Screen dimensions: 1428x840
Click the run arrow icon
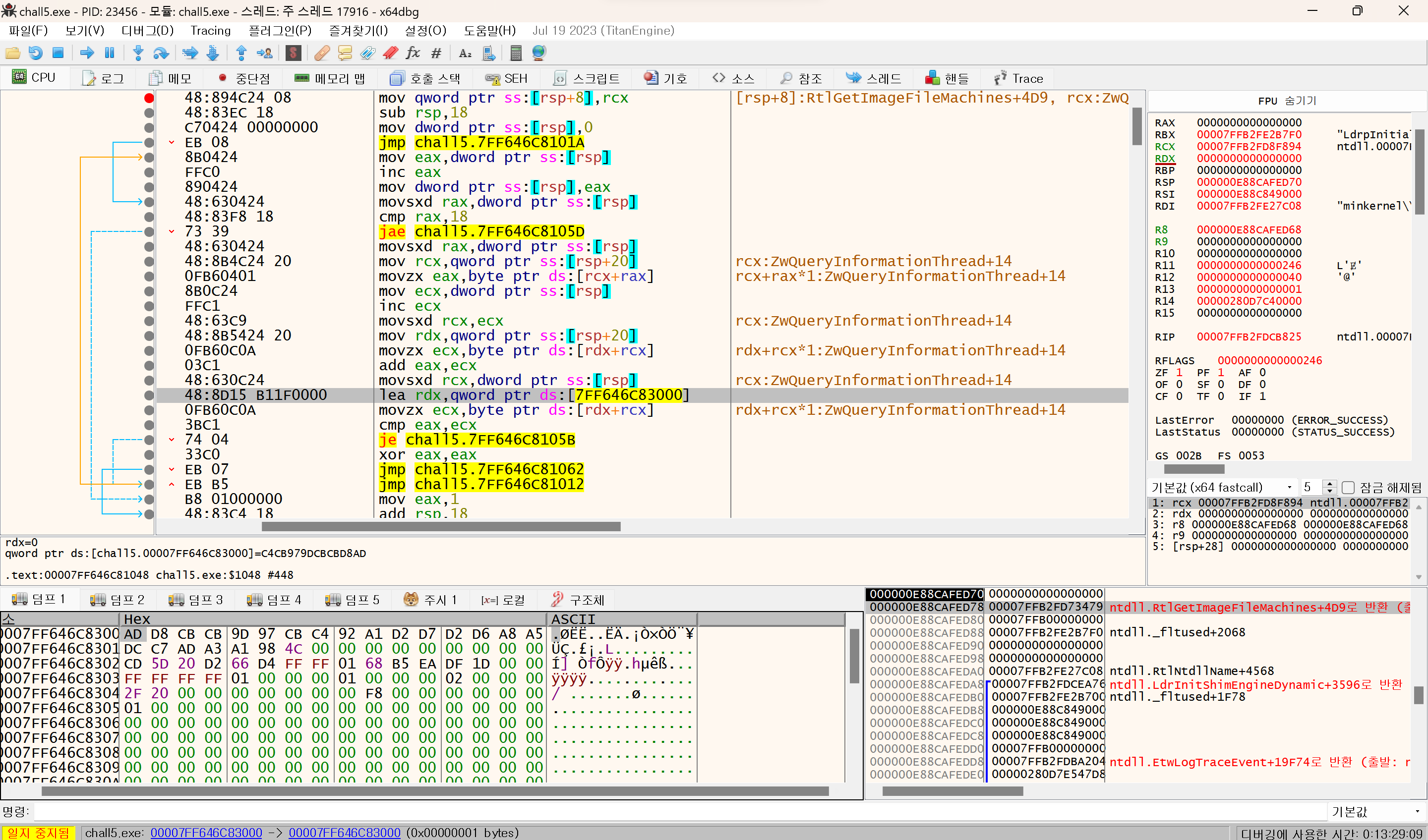(87, 53)
